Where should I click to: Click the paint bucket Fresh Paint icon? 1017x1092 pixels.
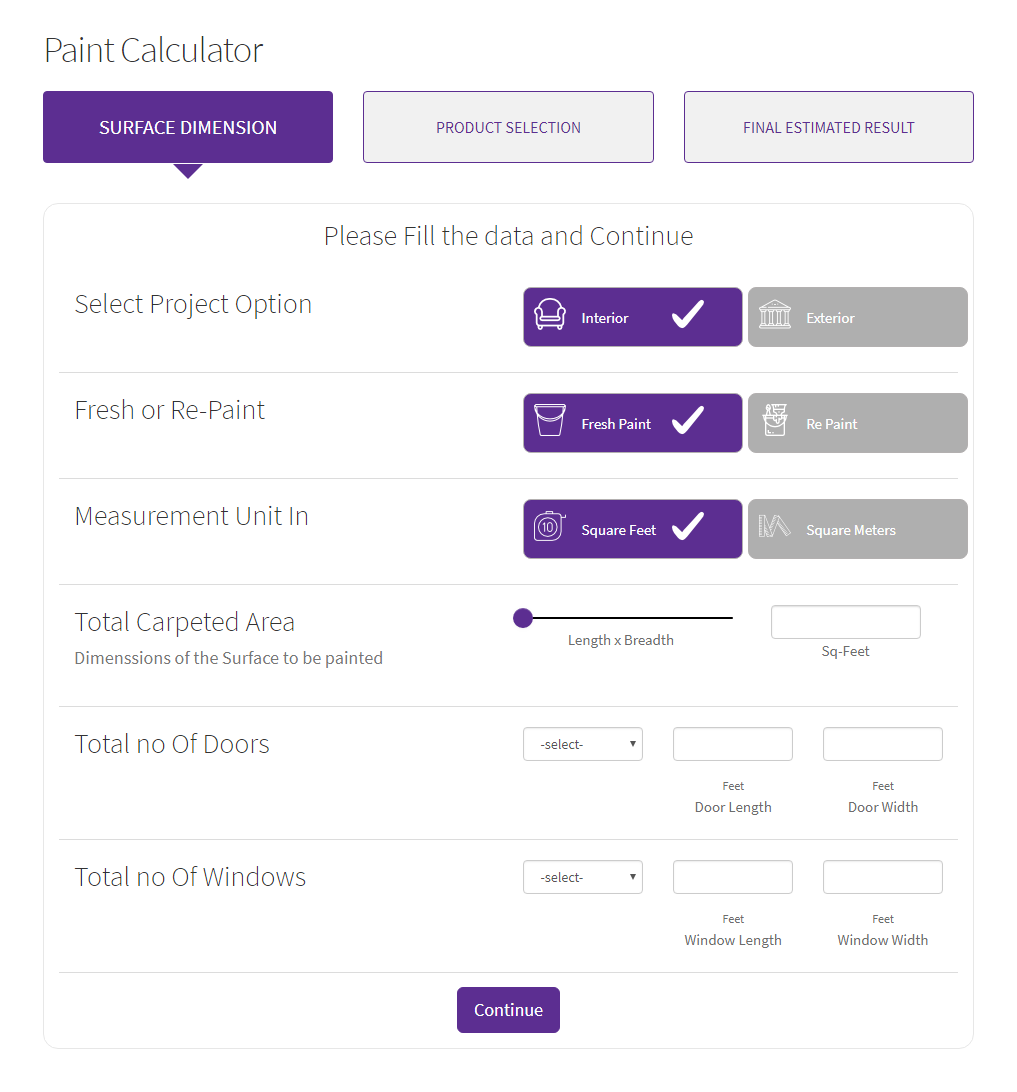click(x=550, y=421)
